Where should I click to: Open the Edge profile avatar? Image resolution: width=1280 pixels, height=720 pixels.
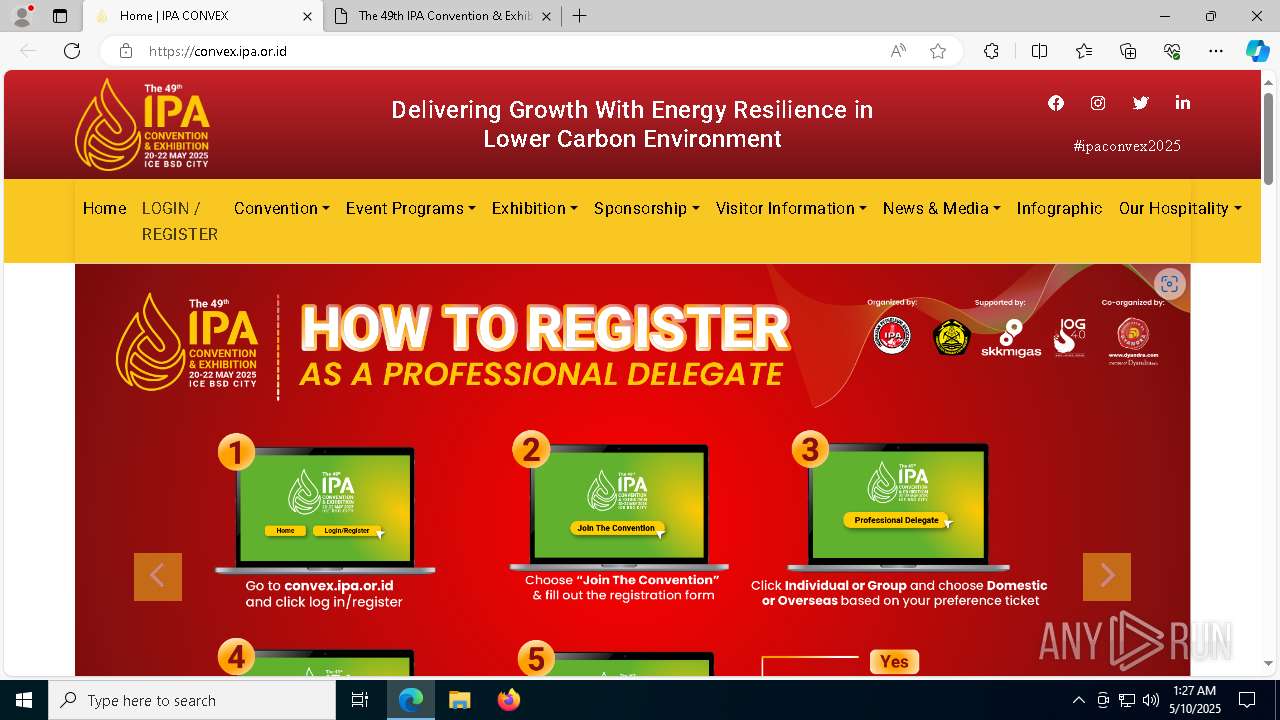[x=22, y=16]
